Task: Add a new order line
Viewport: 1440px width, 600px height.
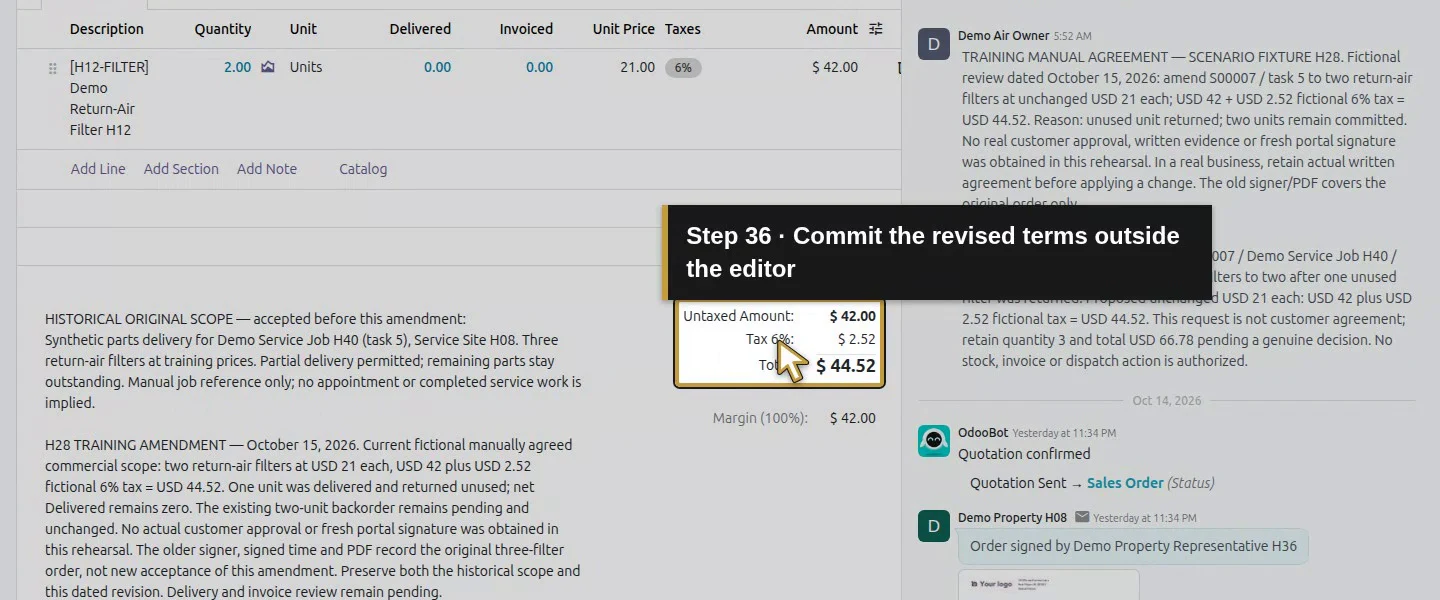Action: pyautogui.click(x=98, y=169)
